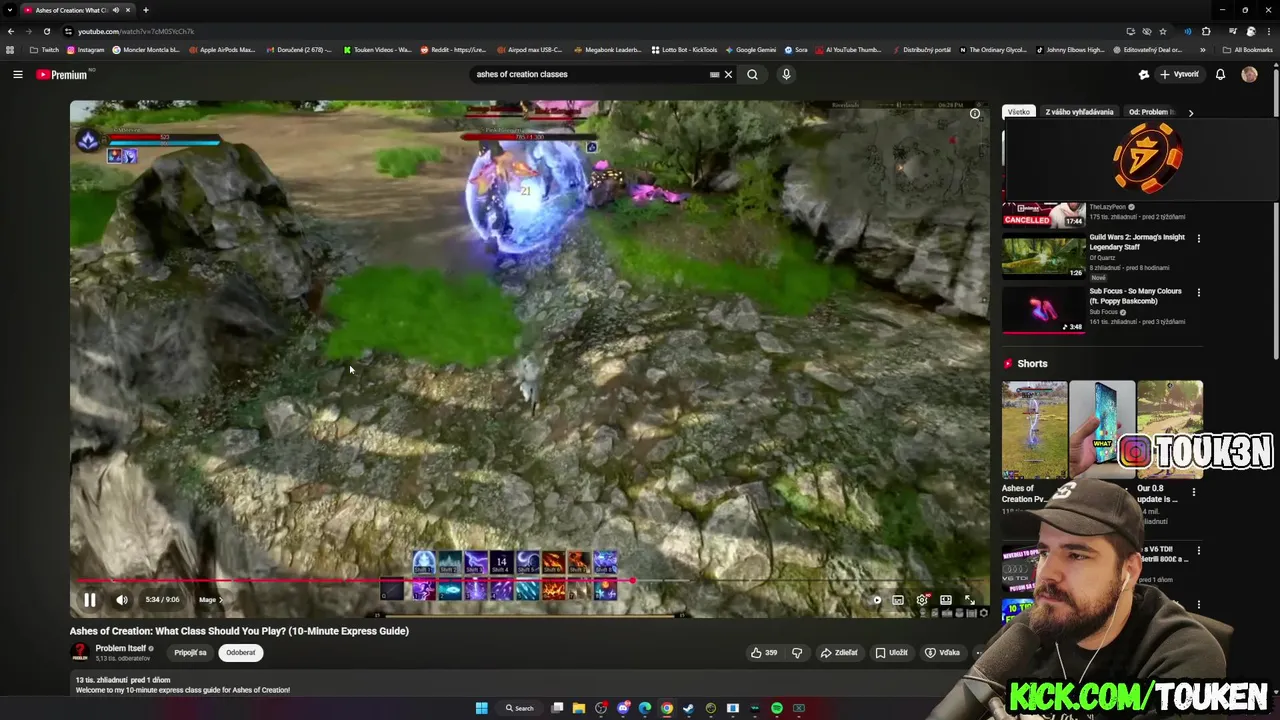The height and width of the screenshot is (720, 1280).
Task: Show more filter chips arrow
Action: [1190, 113]
